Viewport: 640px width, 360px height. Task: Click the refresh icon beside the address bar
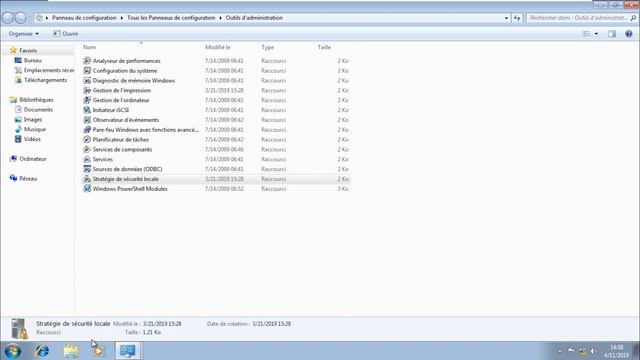click(x=517, y=18)
